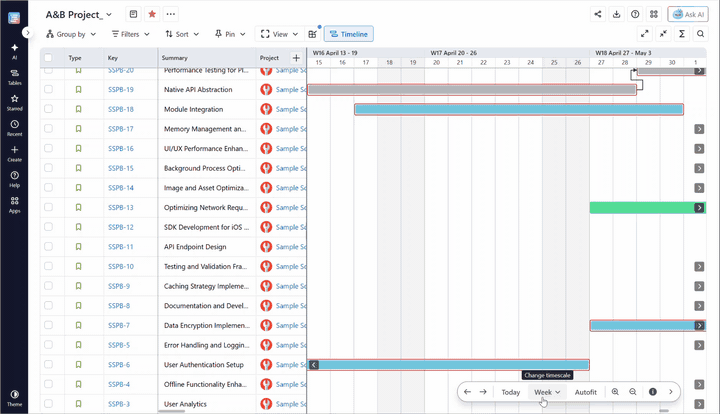This screenshot has height=414, width=720.
Task: Open the View dropdown
Action: coord(279,34)
